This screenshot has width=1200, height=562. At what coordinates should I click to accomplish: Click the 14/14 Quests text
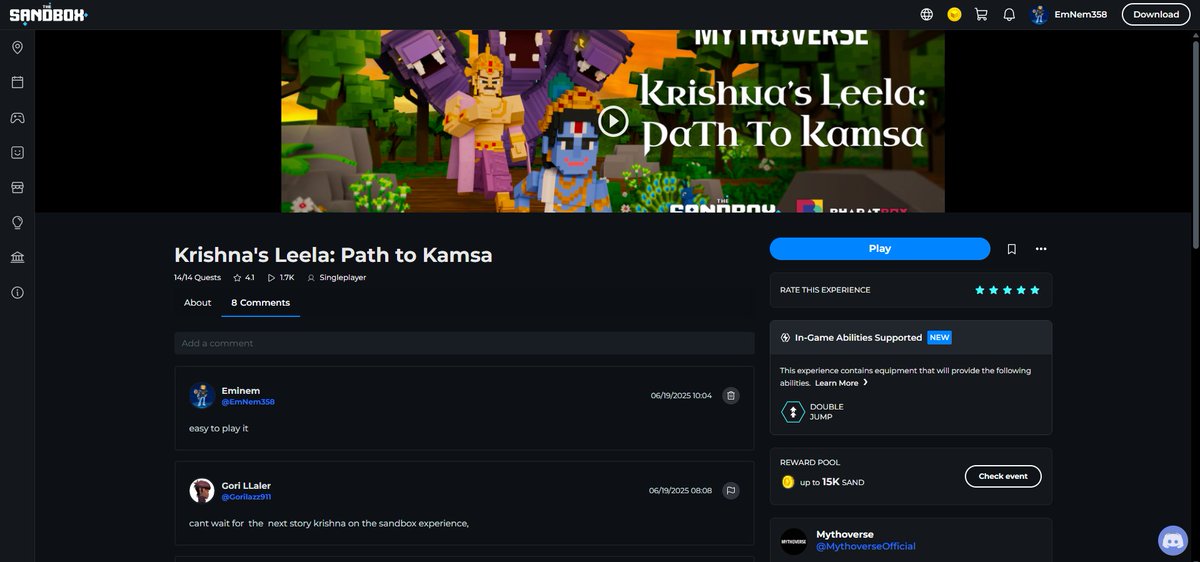click(197, 277)
